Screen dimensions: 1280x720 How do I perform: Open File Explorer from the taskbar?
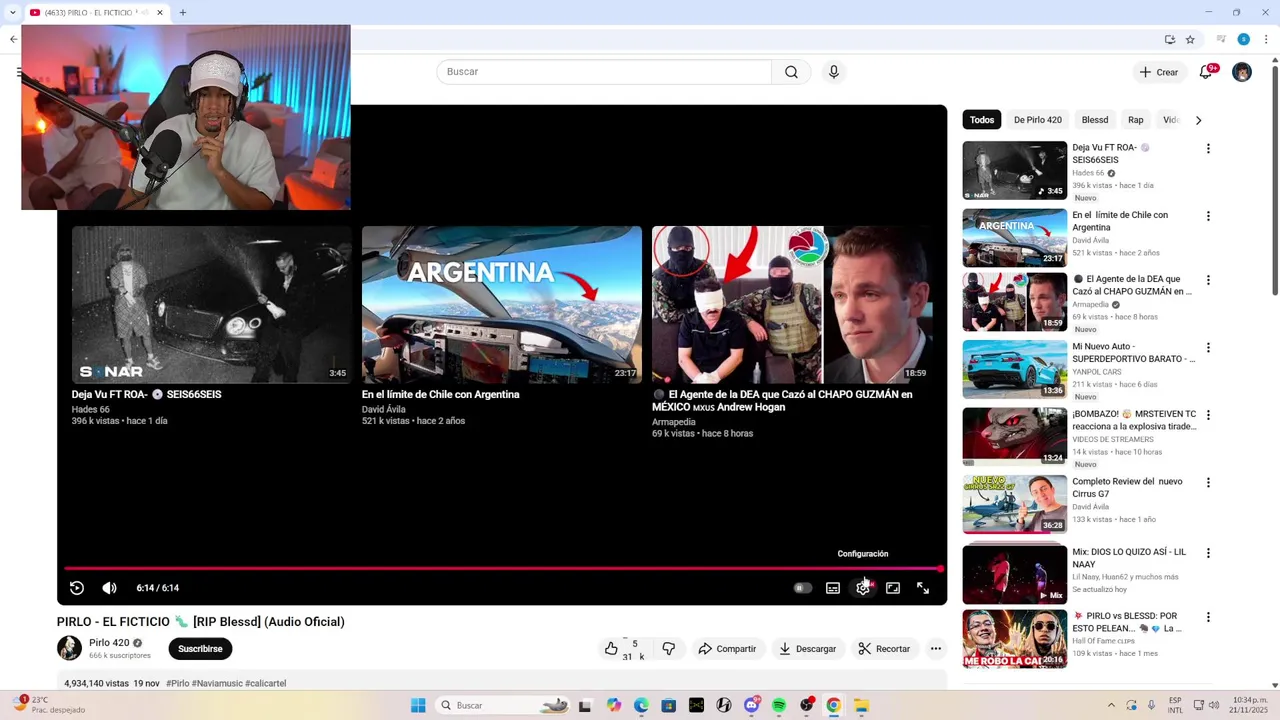[861, 705]
